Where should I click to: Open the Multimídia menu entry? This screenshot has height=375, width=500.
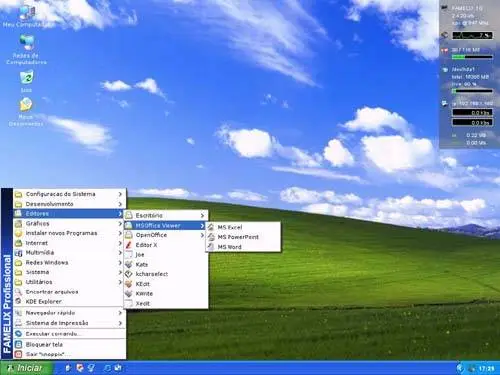69,253
